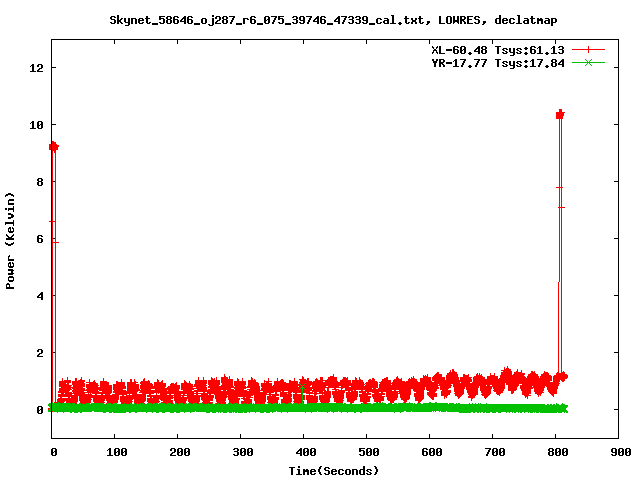The image size is (640, 480).
Task: Click the y-axis tick label 10
Action: (36, 125)
